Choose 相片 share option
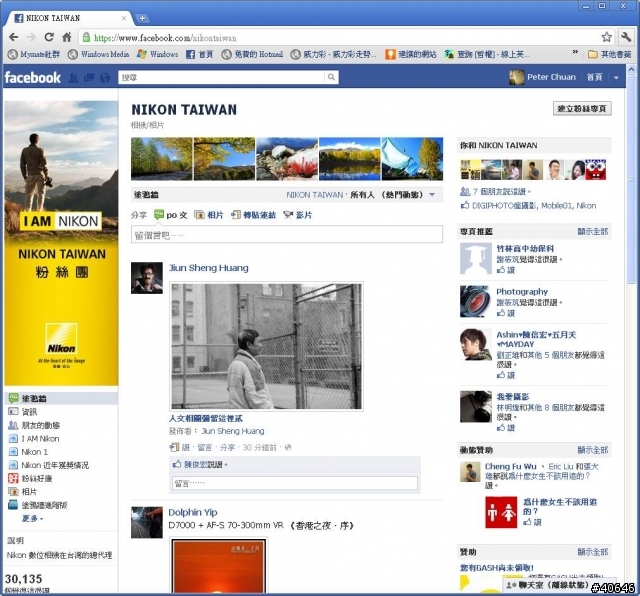 coord(209,215)
